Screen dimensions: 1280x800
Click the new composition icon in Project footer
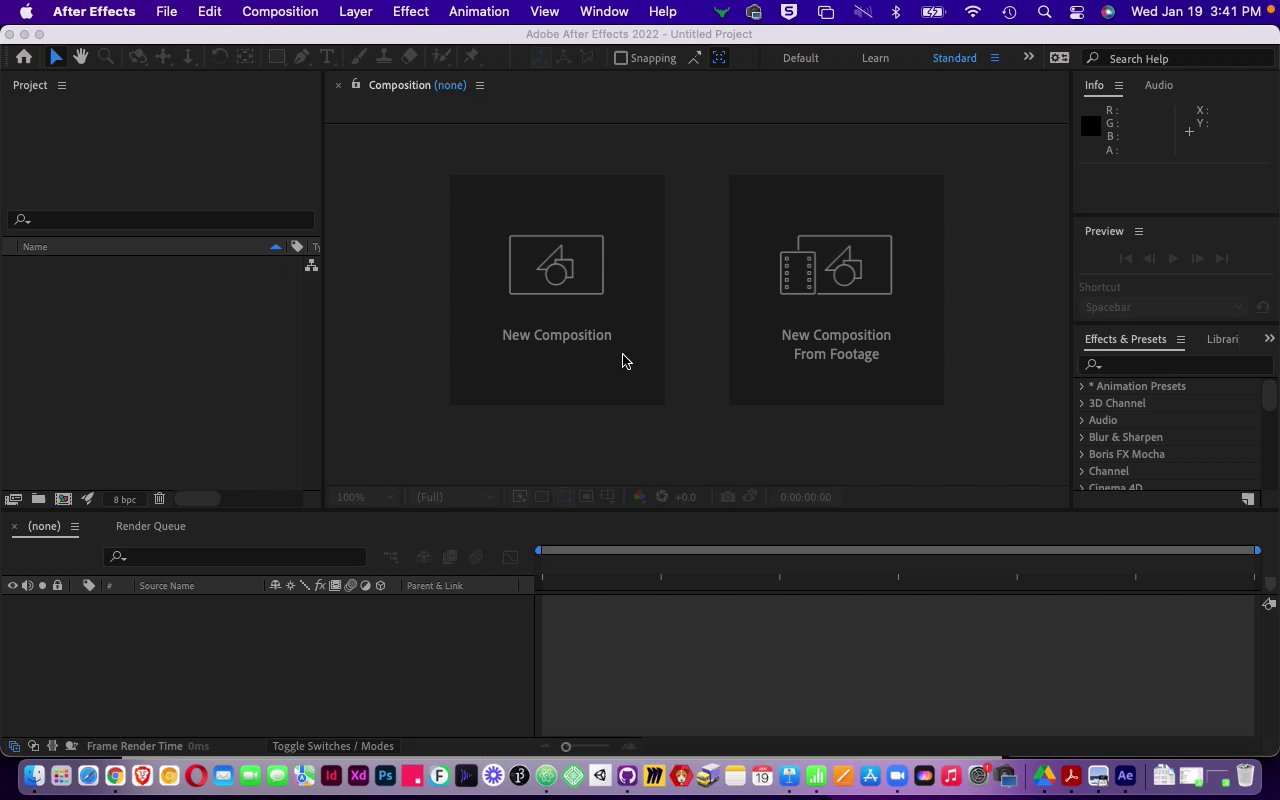pyautogui.click(x=63, y=499)
